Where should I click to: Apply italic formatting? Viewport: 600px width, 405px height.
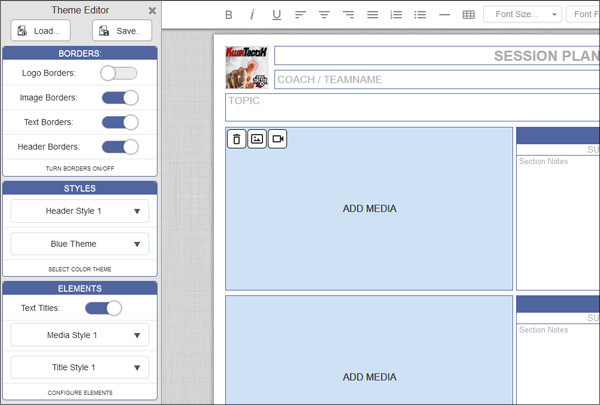point(252,15)
